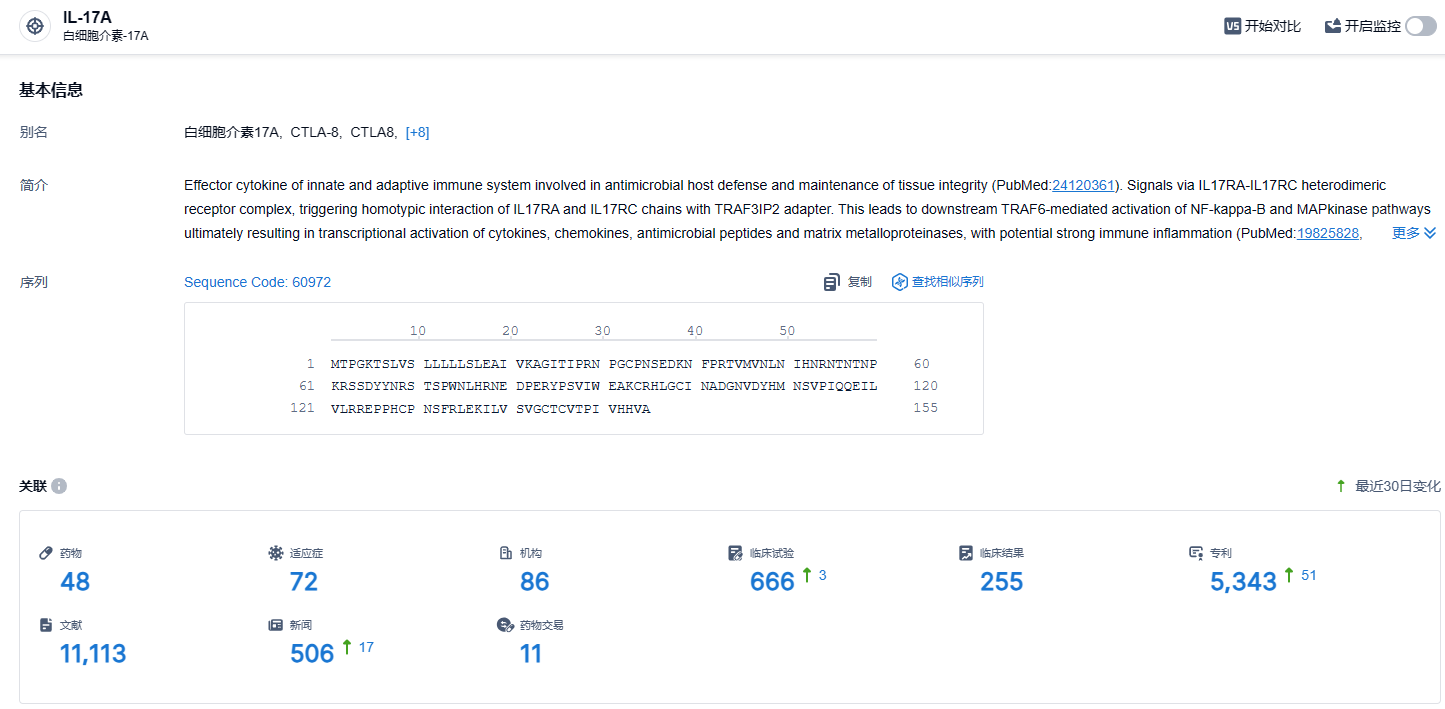Click the copy sequence icon

click(832, 282)
